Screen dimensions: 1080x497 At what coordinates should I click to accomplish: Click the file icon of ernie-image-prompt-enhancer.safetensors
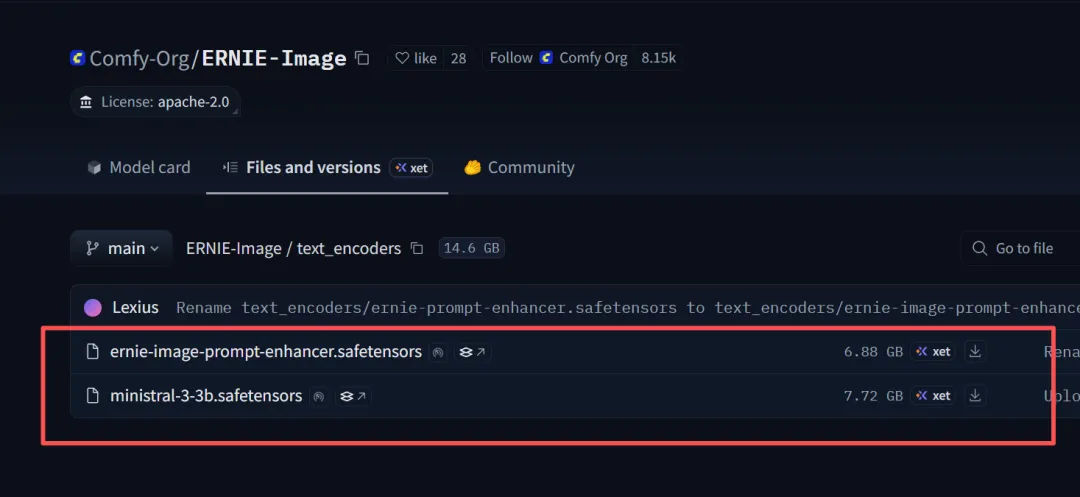(x=92, y=352)
